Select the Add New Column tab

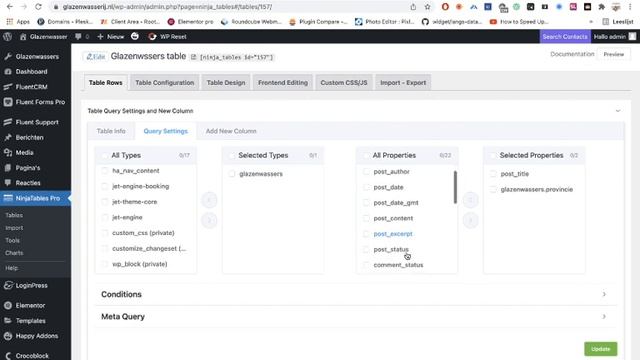tap(231, 131)
